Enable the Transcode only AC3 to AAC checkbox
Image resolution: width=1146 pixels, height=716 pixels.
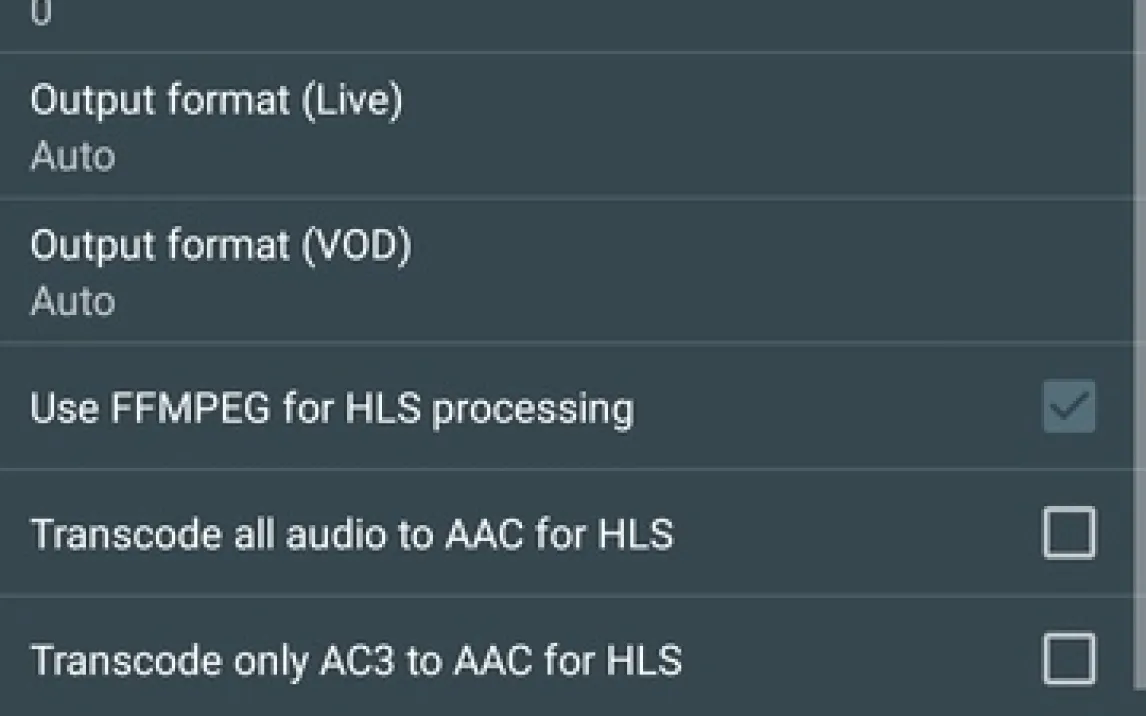[1069, 659]
